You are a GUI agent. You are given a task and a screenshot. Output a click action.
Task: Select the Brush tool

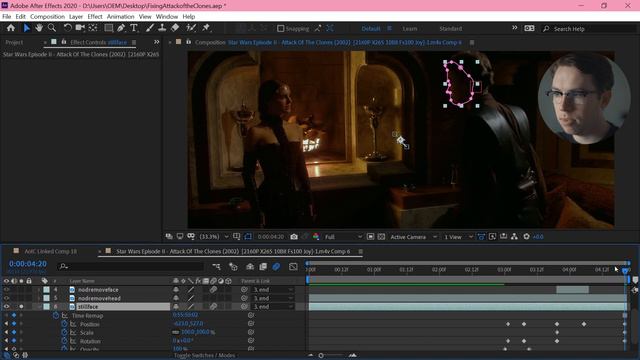coord(150,28)
